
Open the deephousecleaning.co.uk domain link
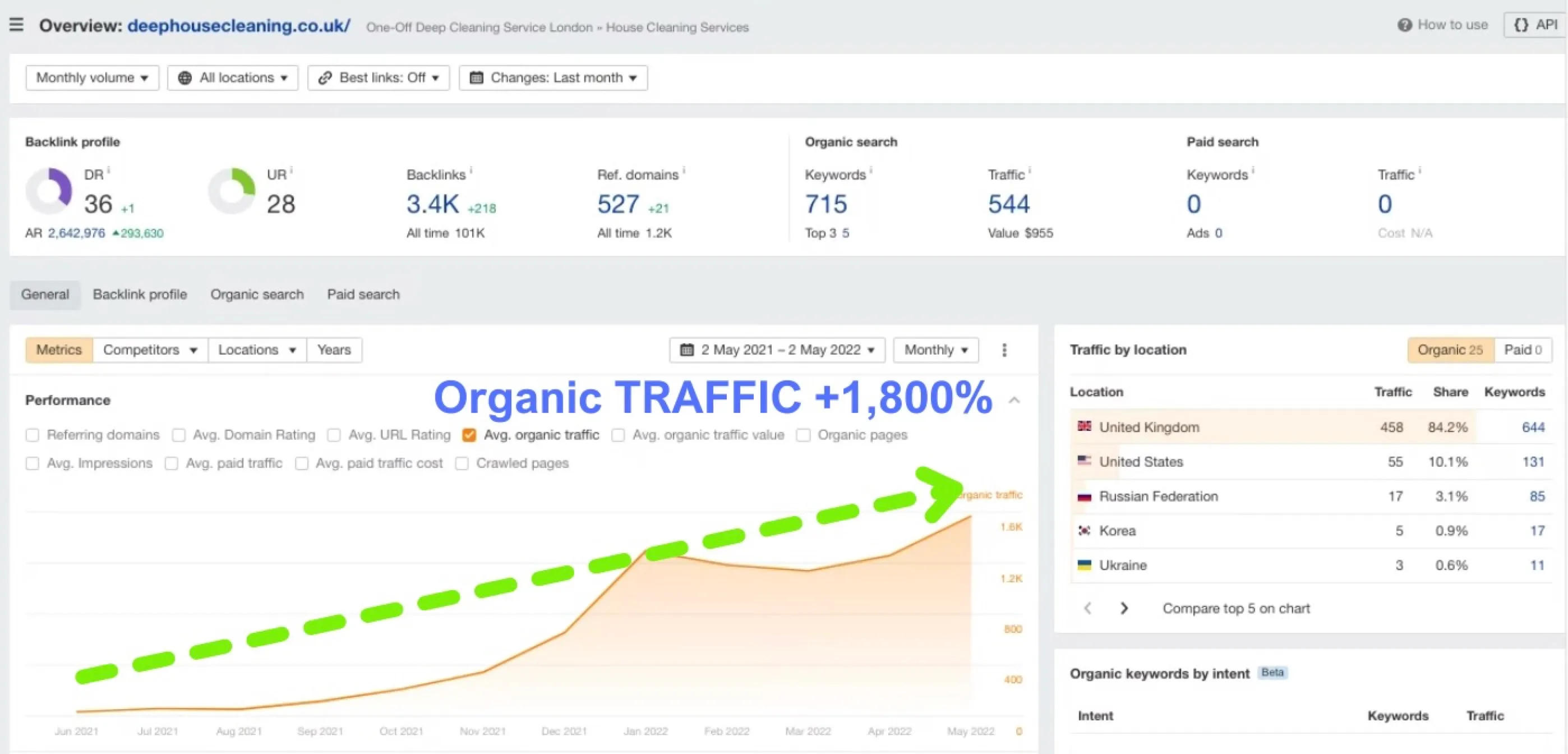pyautogui.click(x=238, y=26)
